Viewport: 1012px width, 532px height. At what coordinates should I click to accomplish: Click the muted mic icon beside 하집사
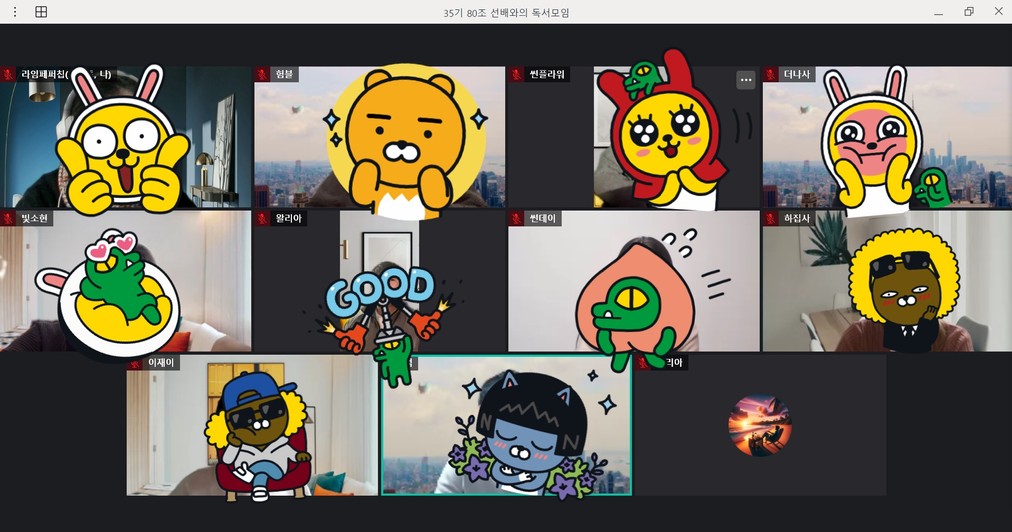coord(771,218)
